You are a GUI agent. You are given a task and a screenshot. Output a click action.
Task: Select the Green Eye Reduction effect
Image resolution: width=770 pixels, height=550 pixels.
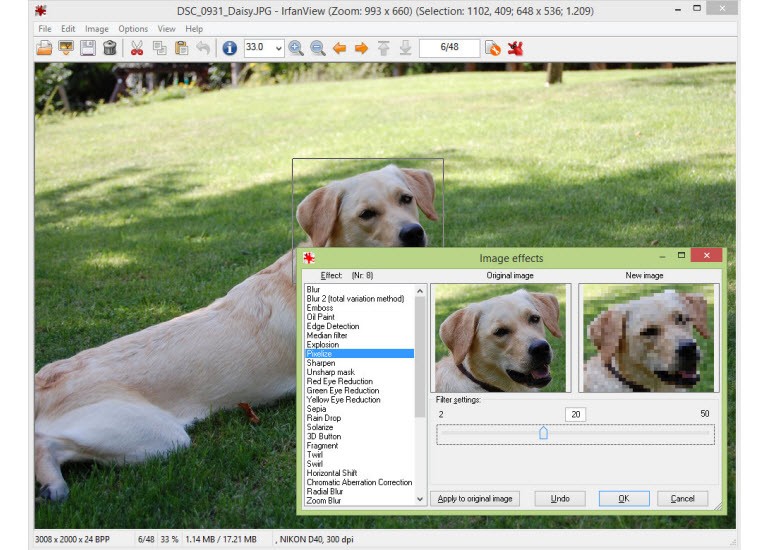(x=343, y=390)
